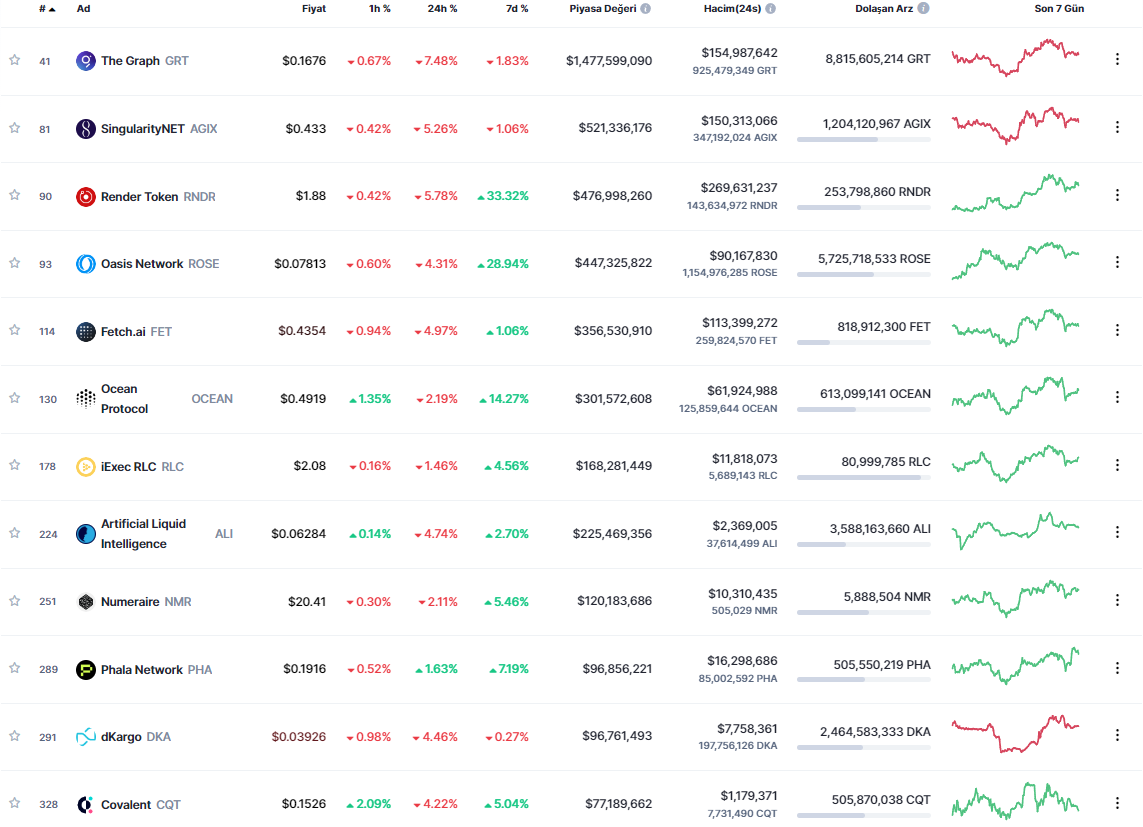
Task: Click The Graph coin logo icon
Action: pyautogui.click(x=86, y=61)
